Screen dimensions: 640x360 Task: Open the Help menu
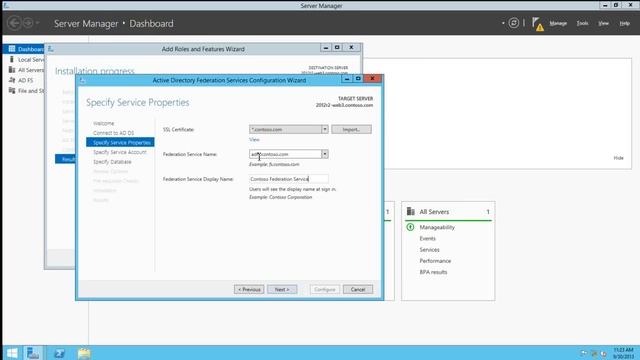624,23
